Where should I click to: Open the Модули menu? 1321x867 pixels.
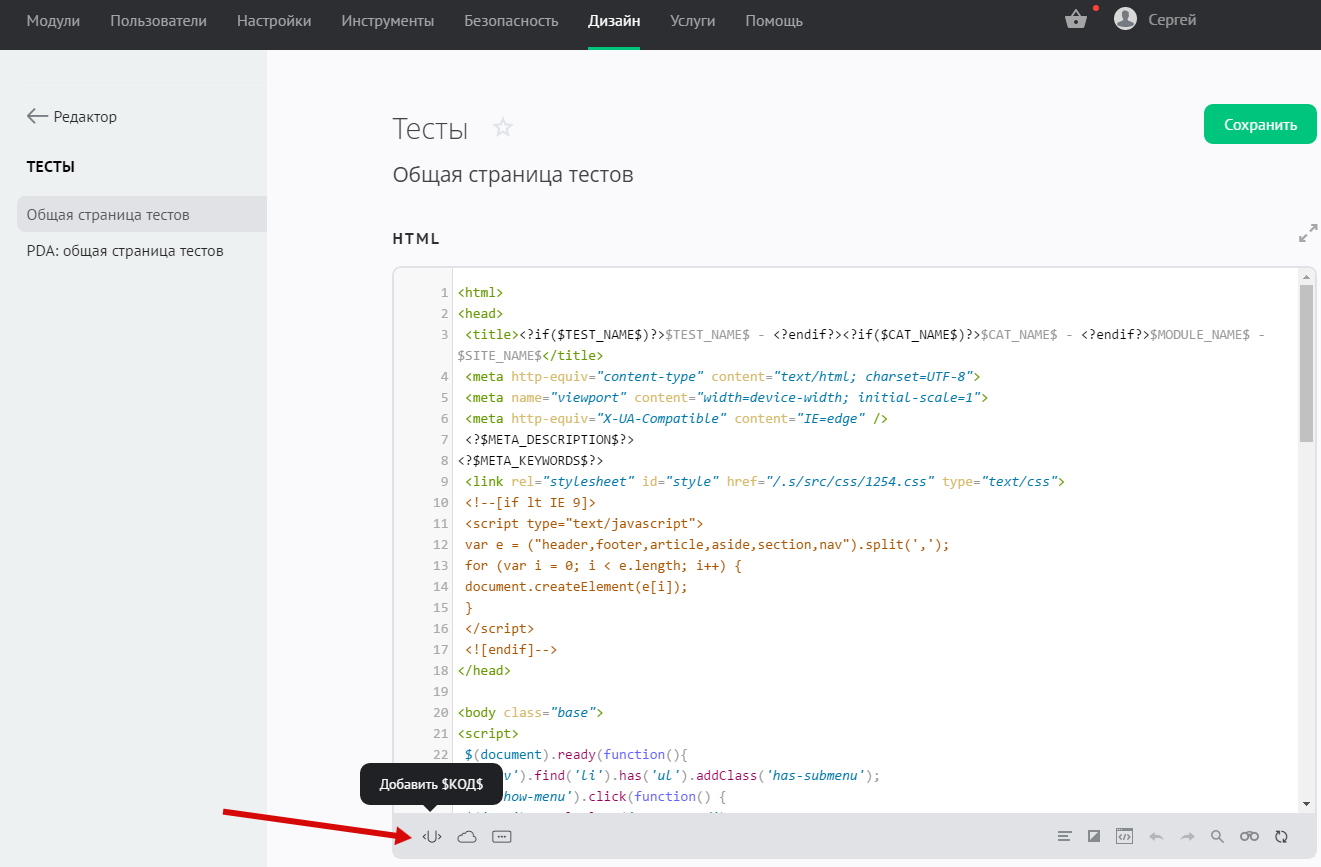pos(53,21)
